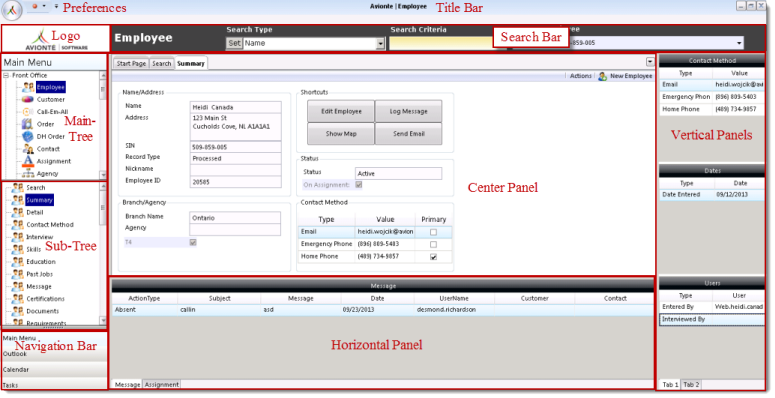The height and width of the screenshot is (398, 775).
Task: Click the Send Email button
Action: click(x=409, y=133)
